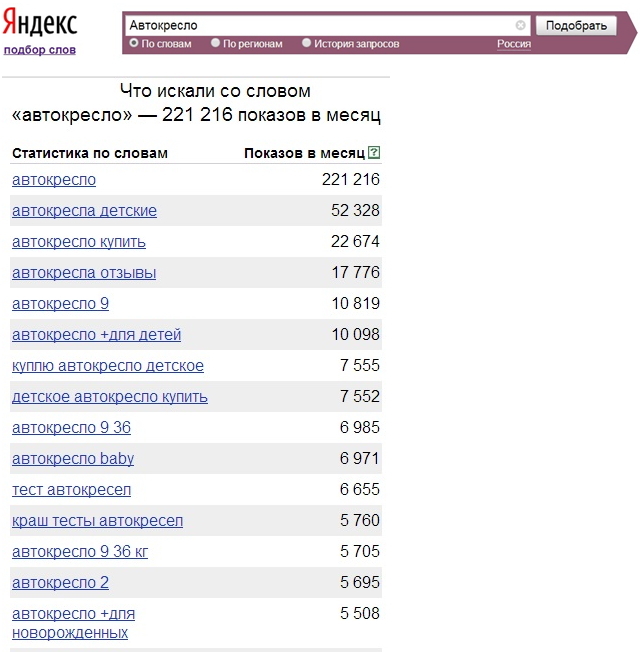
Task: Select the По словам radio button
Action: click(x=134, y=43)
